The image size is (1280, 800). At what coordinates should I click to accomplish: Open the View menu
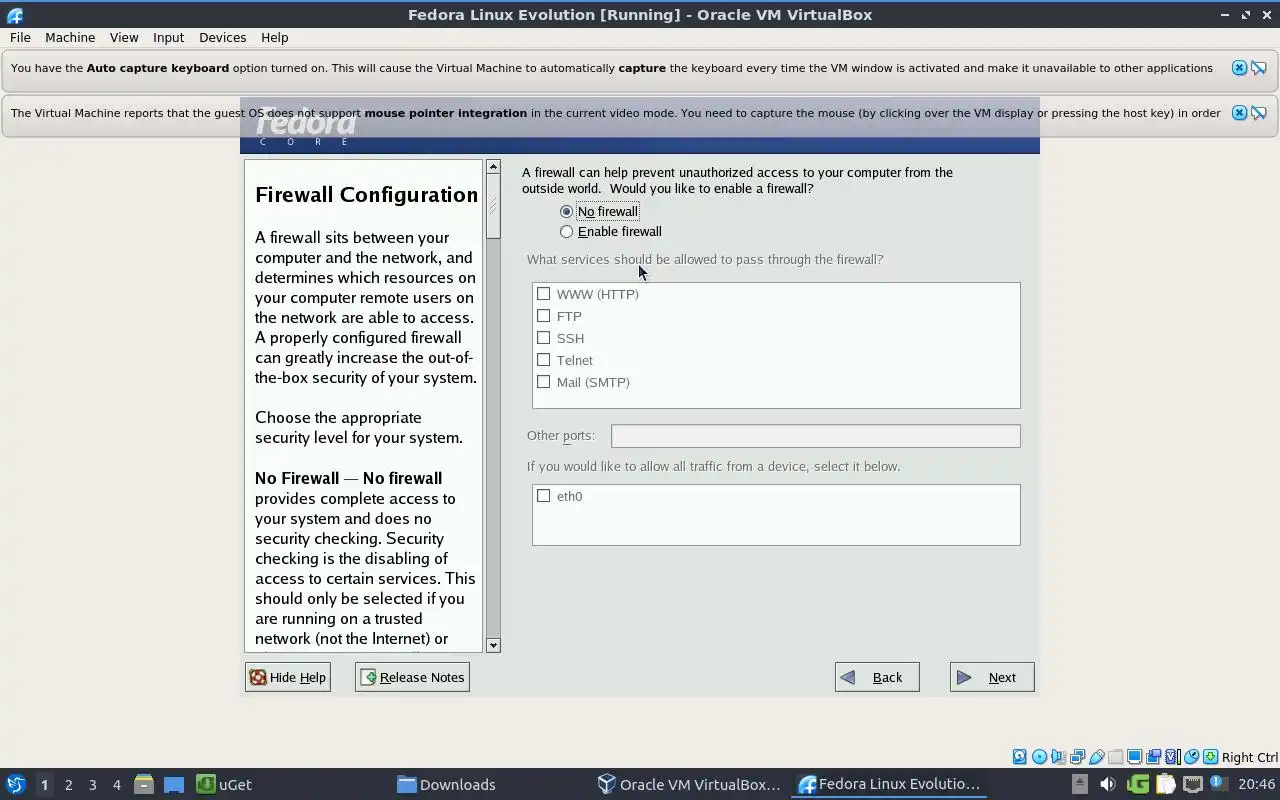(124, 37)
